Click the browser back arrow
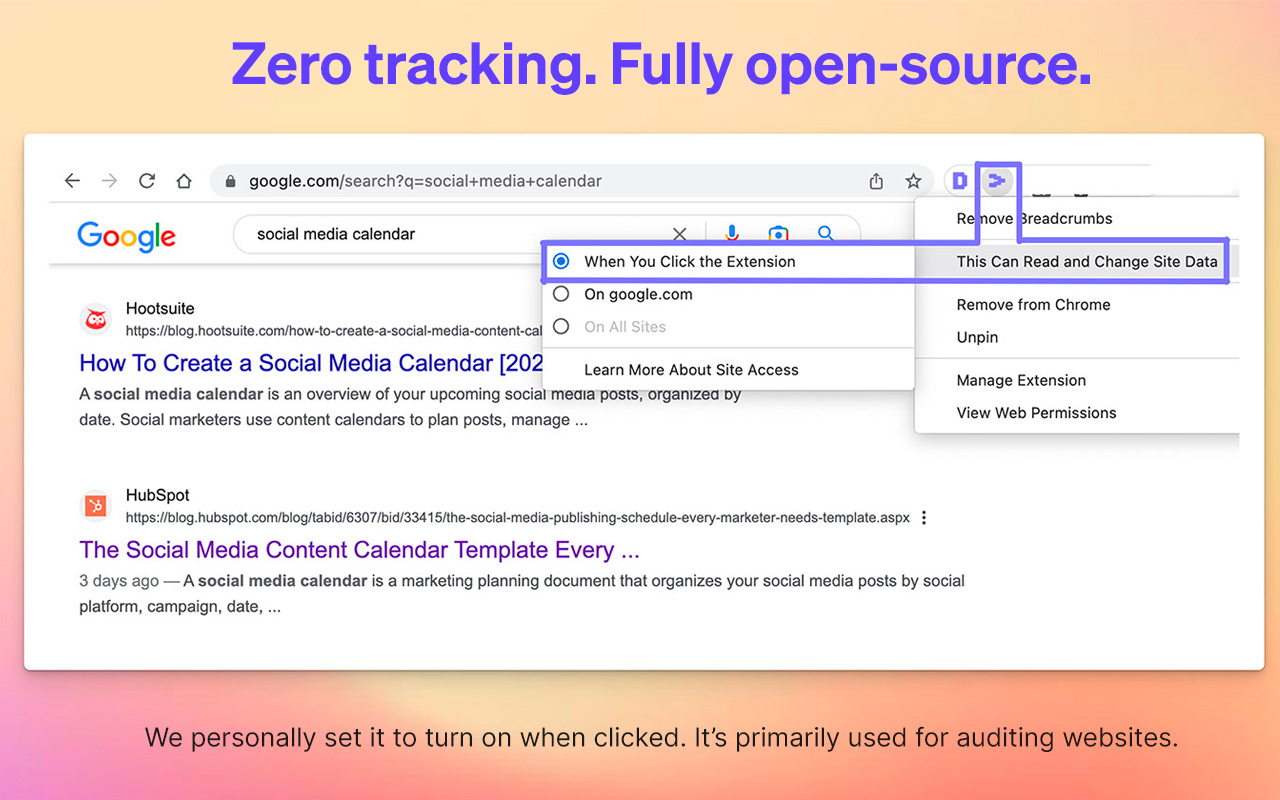 tap(72, 181)
